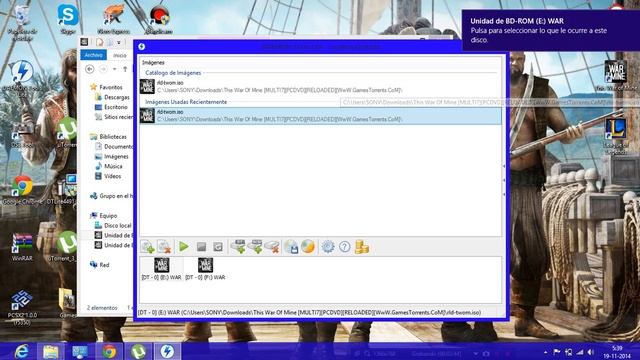Select Grupo en el hogar in sidebar
Screen dimensions: 640x360
tap(111, 196)
